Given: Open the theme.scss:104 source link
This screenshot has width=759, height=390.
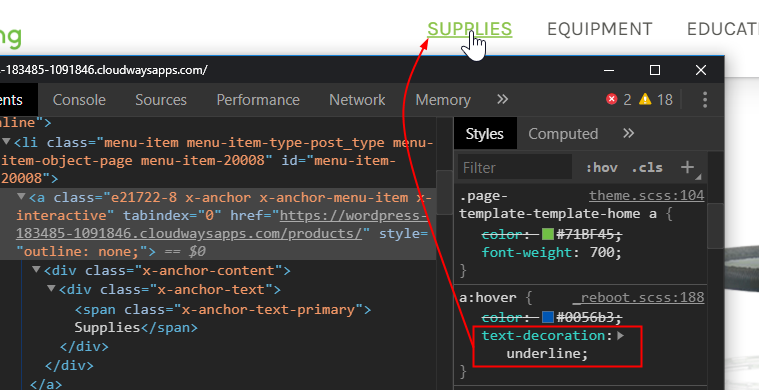Looking at the screenshot, I should [x=646, y=195].
